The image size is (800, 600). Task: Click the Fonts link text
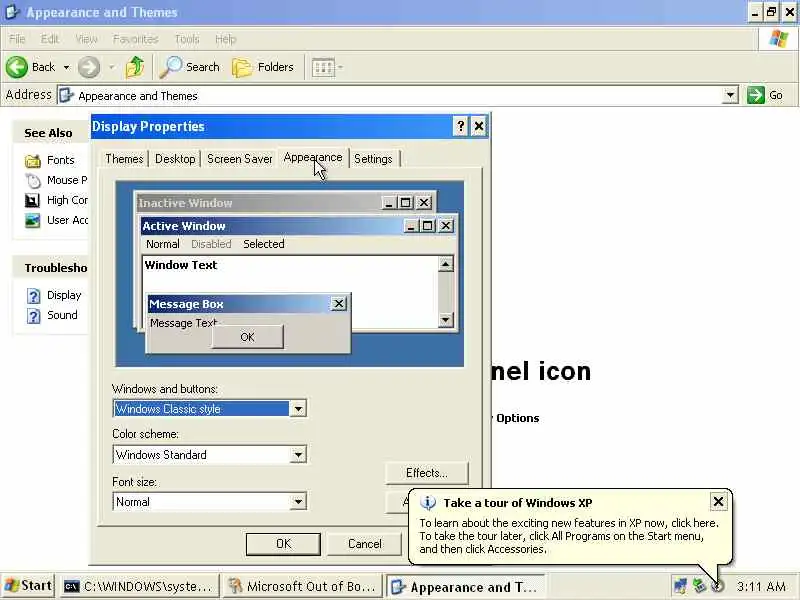coord(61,160)
